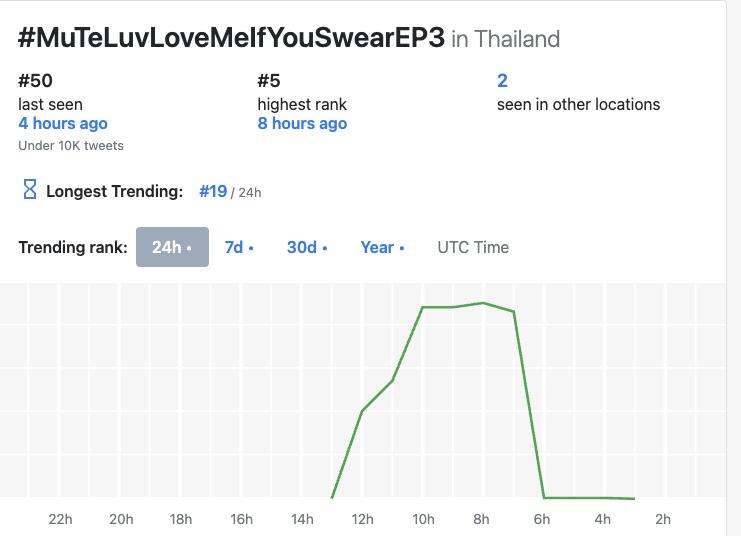Image resolution: width=741 pixels, height=536 pixels.
Task: Open the "8 hours ago" highest rank link
Action: (x=302, y=124)
